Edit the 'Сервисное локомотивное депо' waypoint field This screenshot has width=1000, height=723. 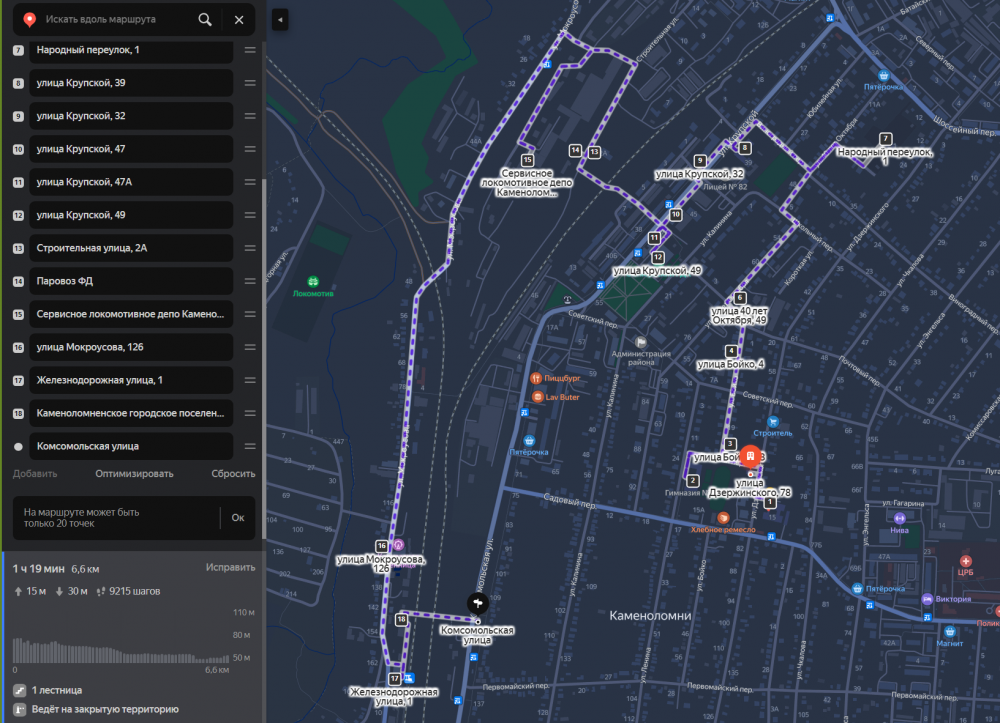(x=131, y=314)
